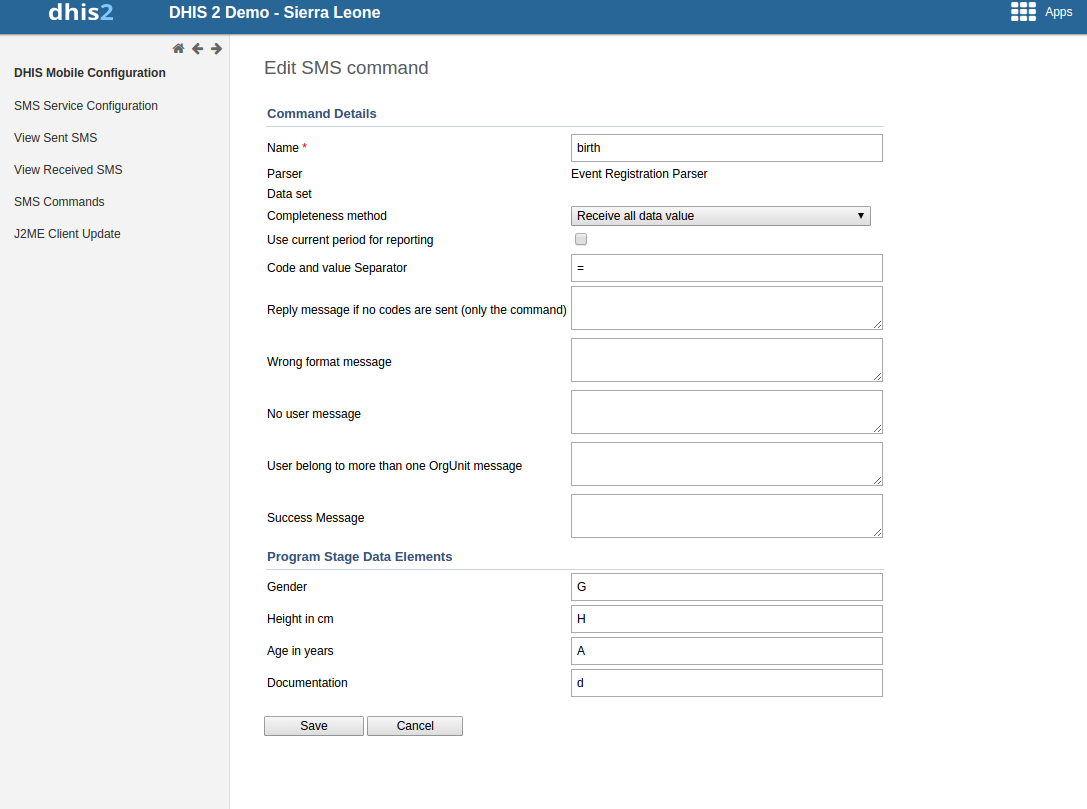Open the Completeness method dropdown
This screenshot has width=1087, height=809.
pos(720,216)
